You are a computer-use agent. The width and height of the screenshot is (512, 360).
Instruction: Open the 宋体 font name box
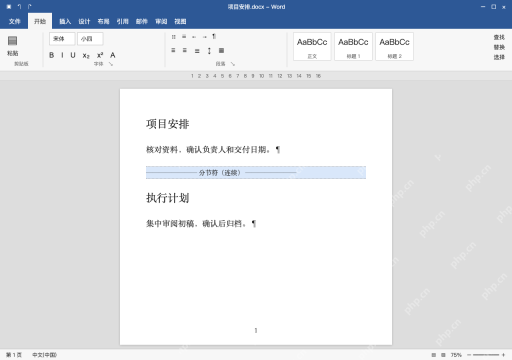pos(62,39)
